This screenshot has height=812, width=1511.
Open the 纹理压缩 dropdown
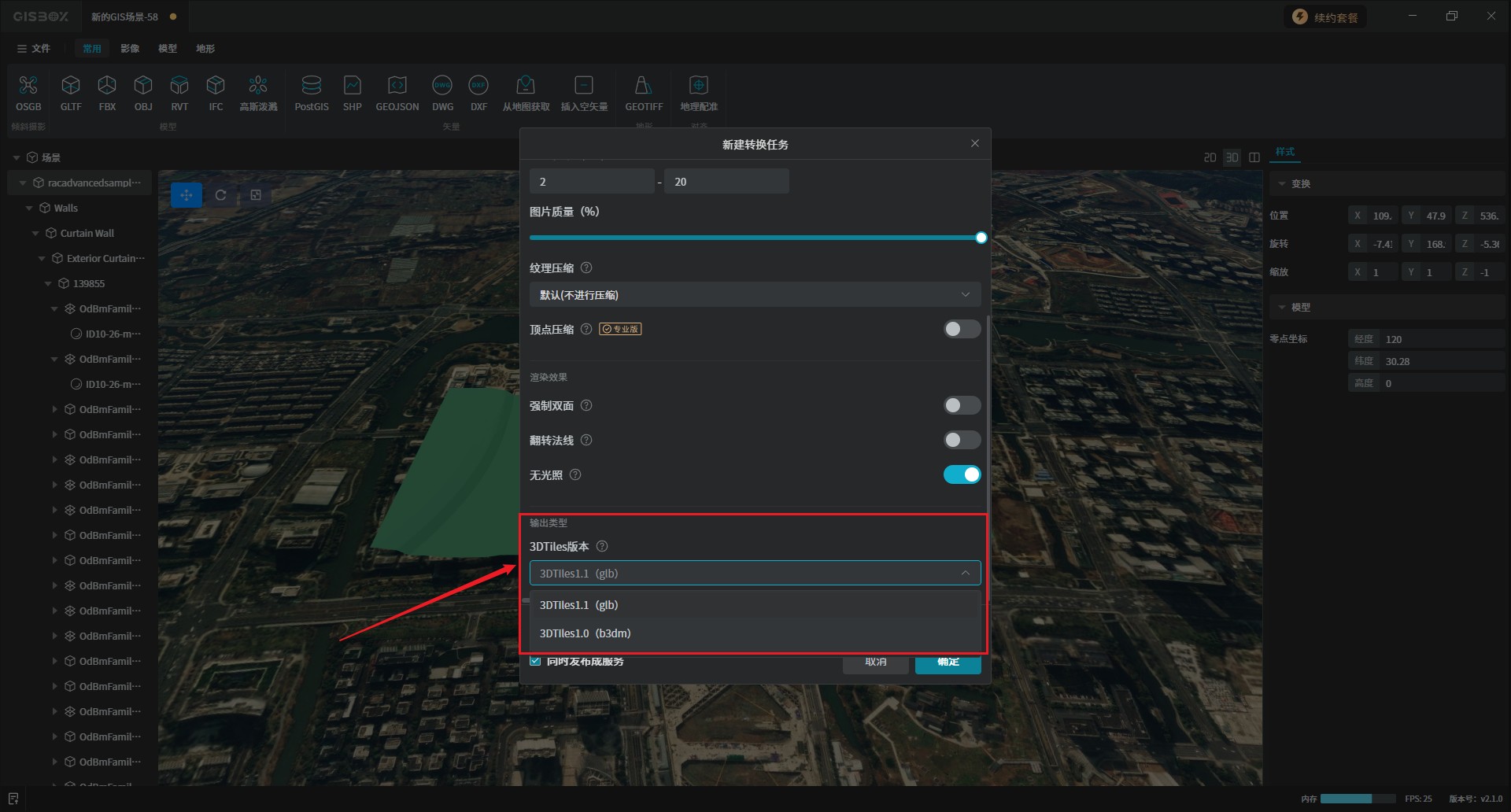(754, 295)
